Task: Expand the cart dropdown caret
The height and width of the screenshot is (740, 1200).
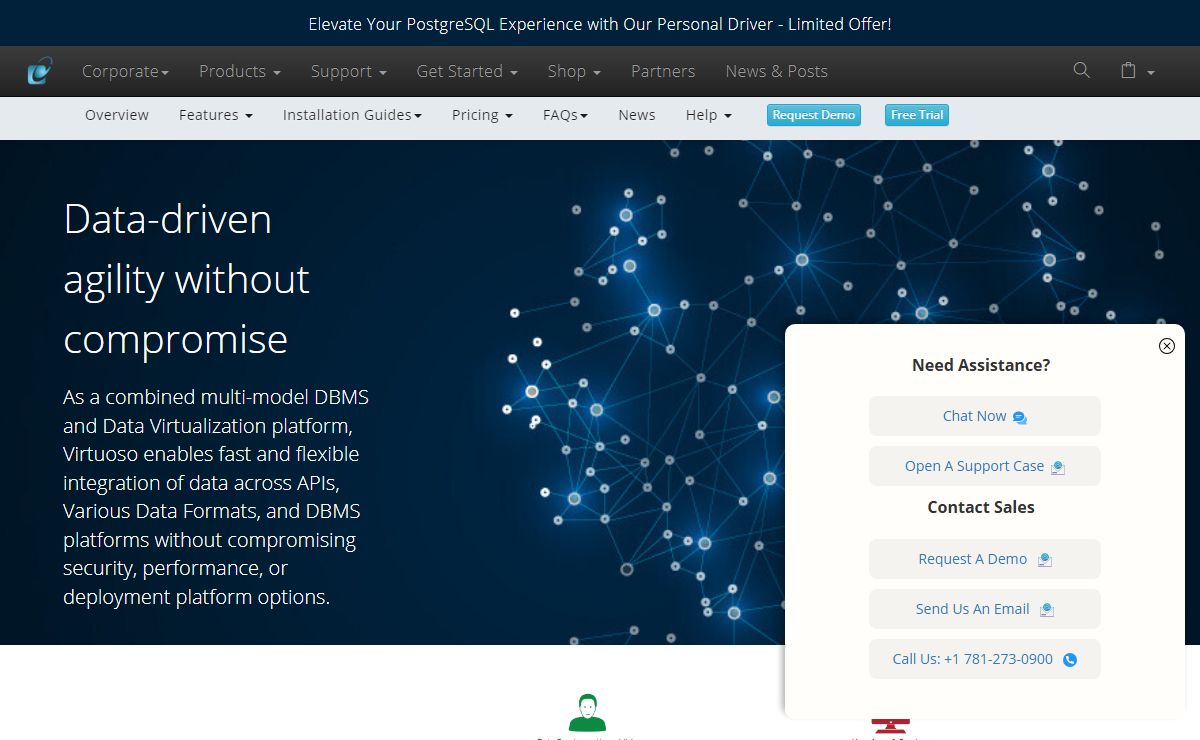Action: tap(1151, 73)
